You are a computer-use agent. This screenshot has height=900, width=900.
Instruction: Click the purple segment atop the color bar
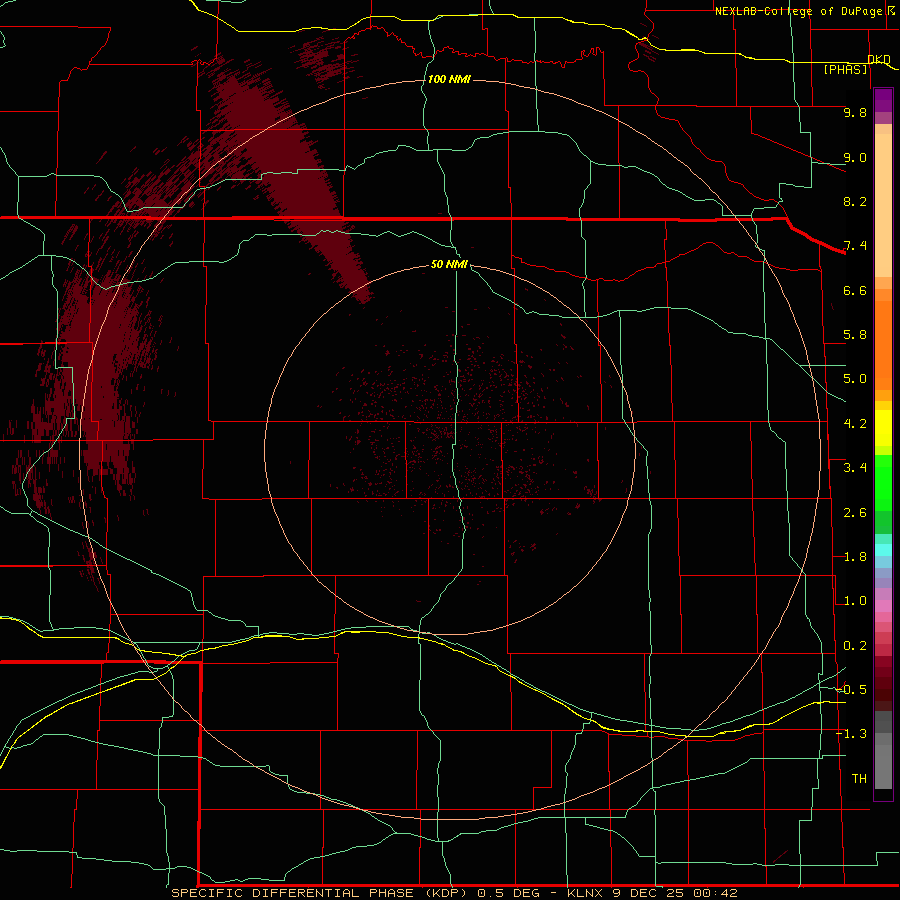(x=883, y=100)
